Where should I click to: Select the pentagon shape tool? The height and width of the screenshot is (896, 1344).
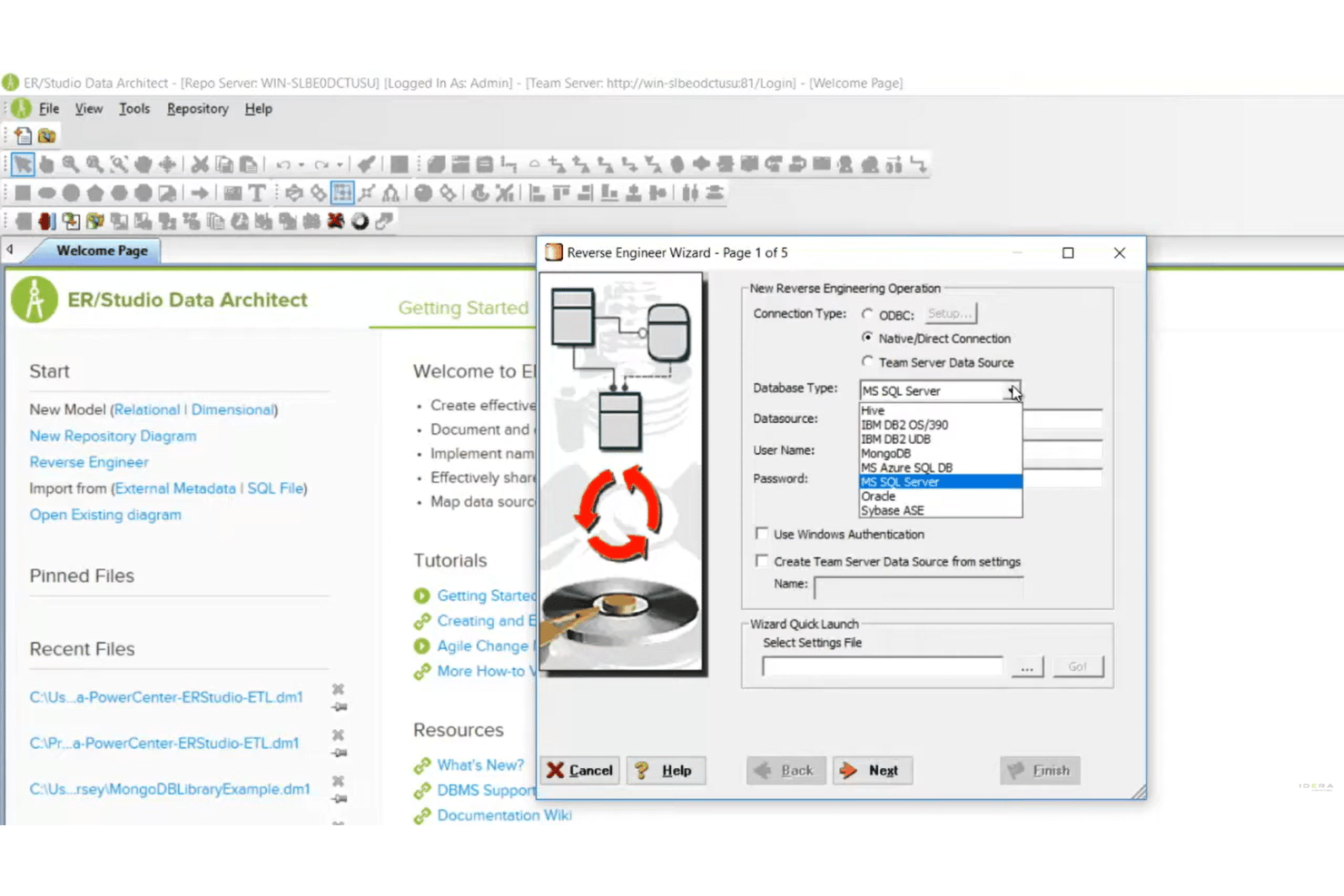click(94, 192)
